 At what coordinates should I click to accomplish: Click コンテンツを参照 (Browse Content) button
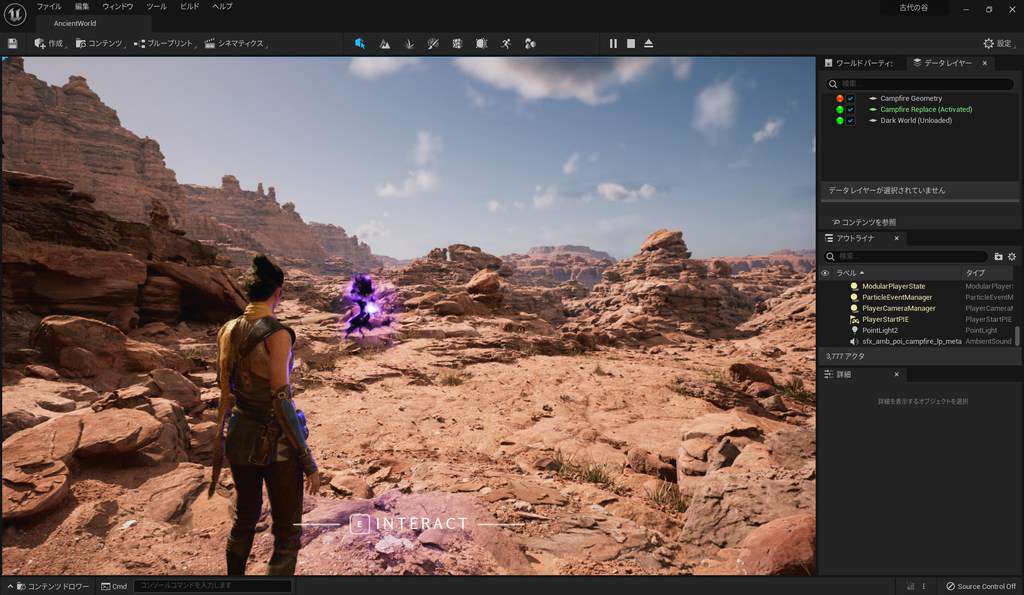point(863,223)
